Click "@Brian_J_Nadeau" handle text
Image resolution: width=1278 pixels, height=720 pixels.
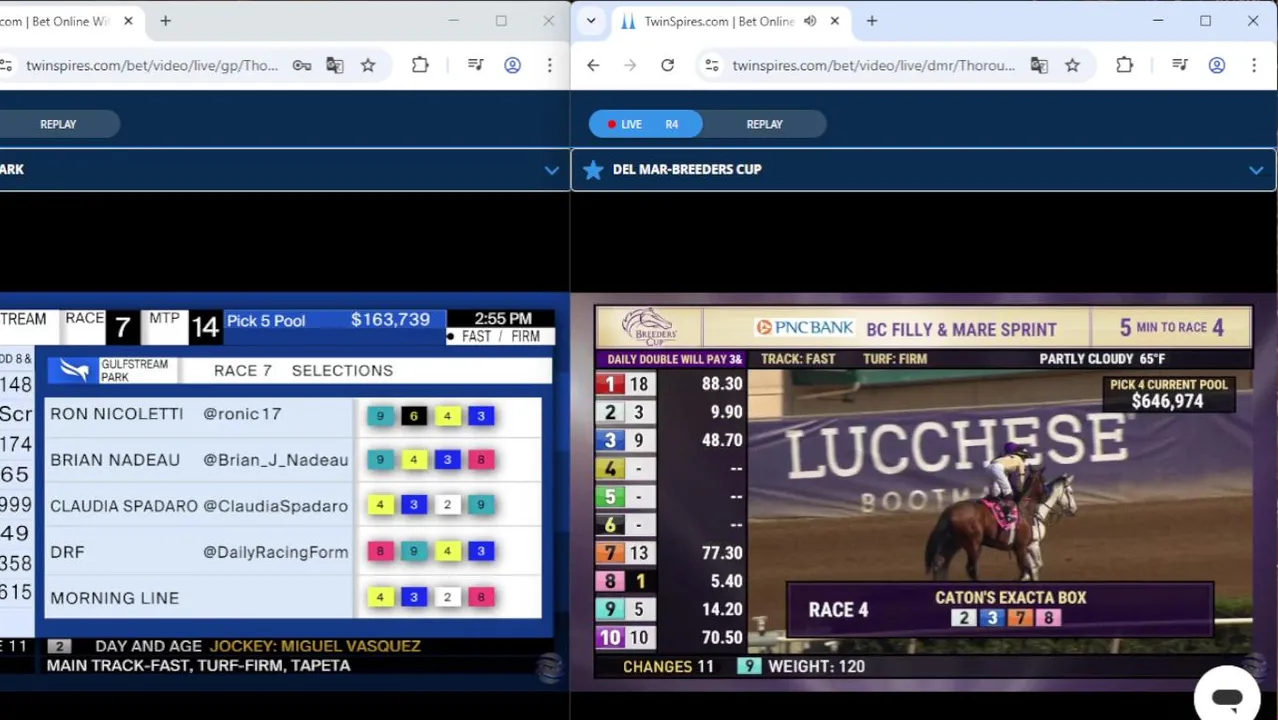275,460
